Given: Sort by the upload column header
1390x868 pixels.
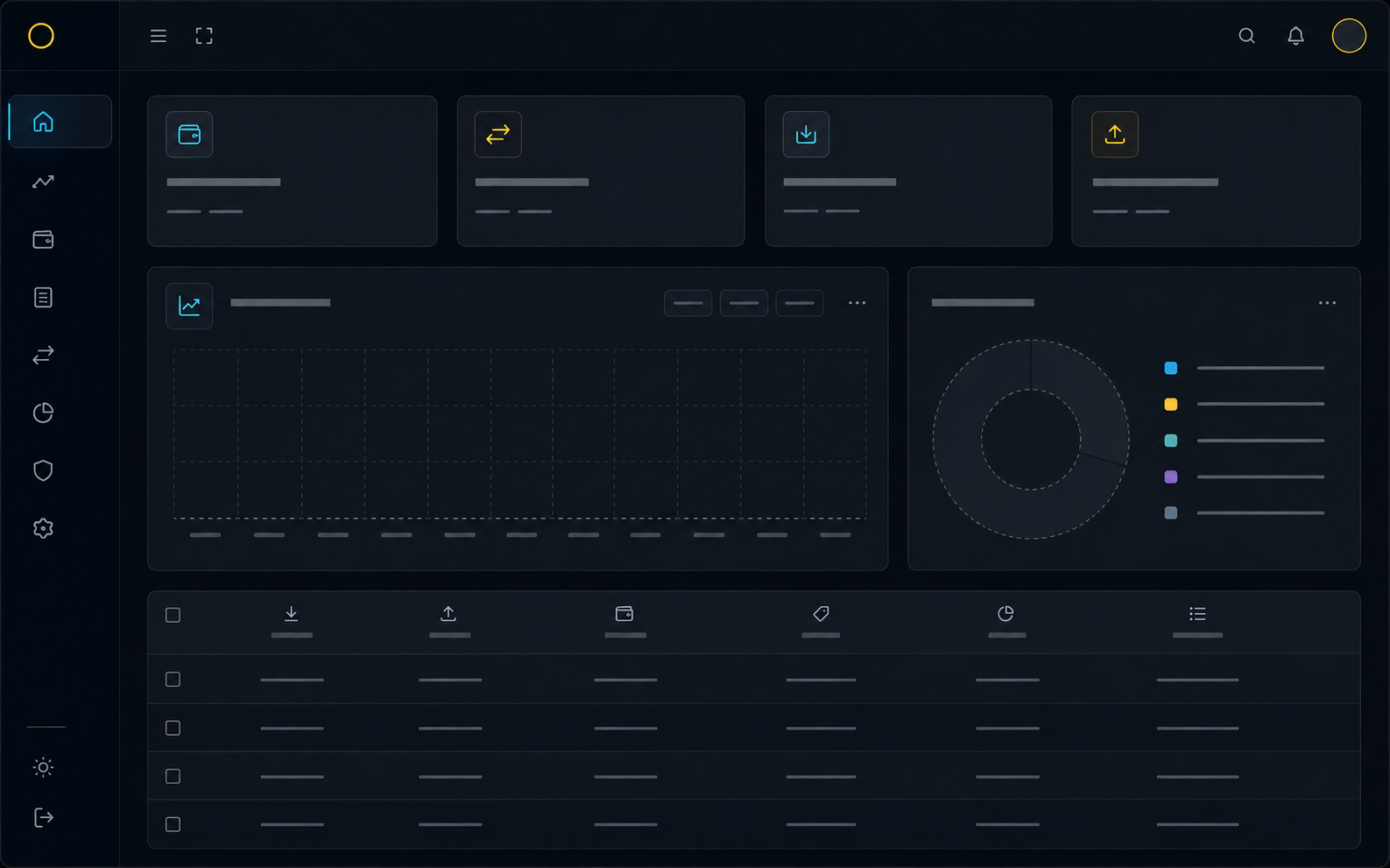Looking at the screenshot, I should 449,621.
